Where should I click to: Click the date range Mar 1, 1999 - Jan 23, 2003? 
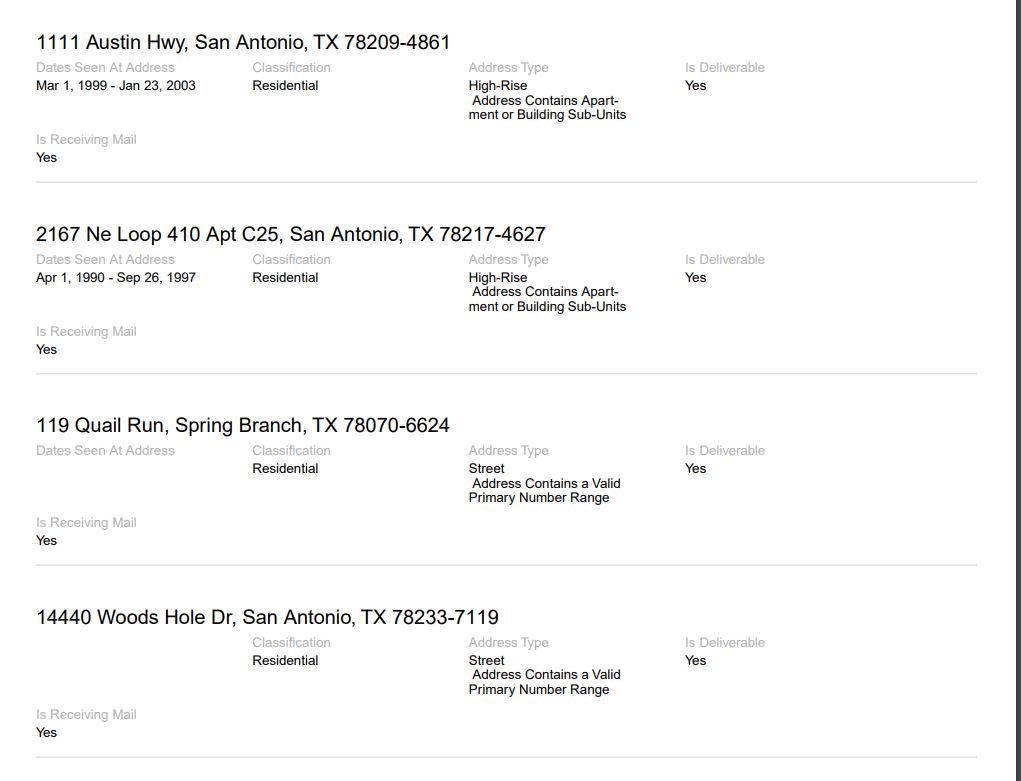[116, 86]
